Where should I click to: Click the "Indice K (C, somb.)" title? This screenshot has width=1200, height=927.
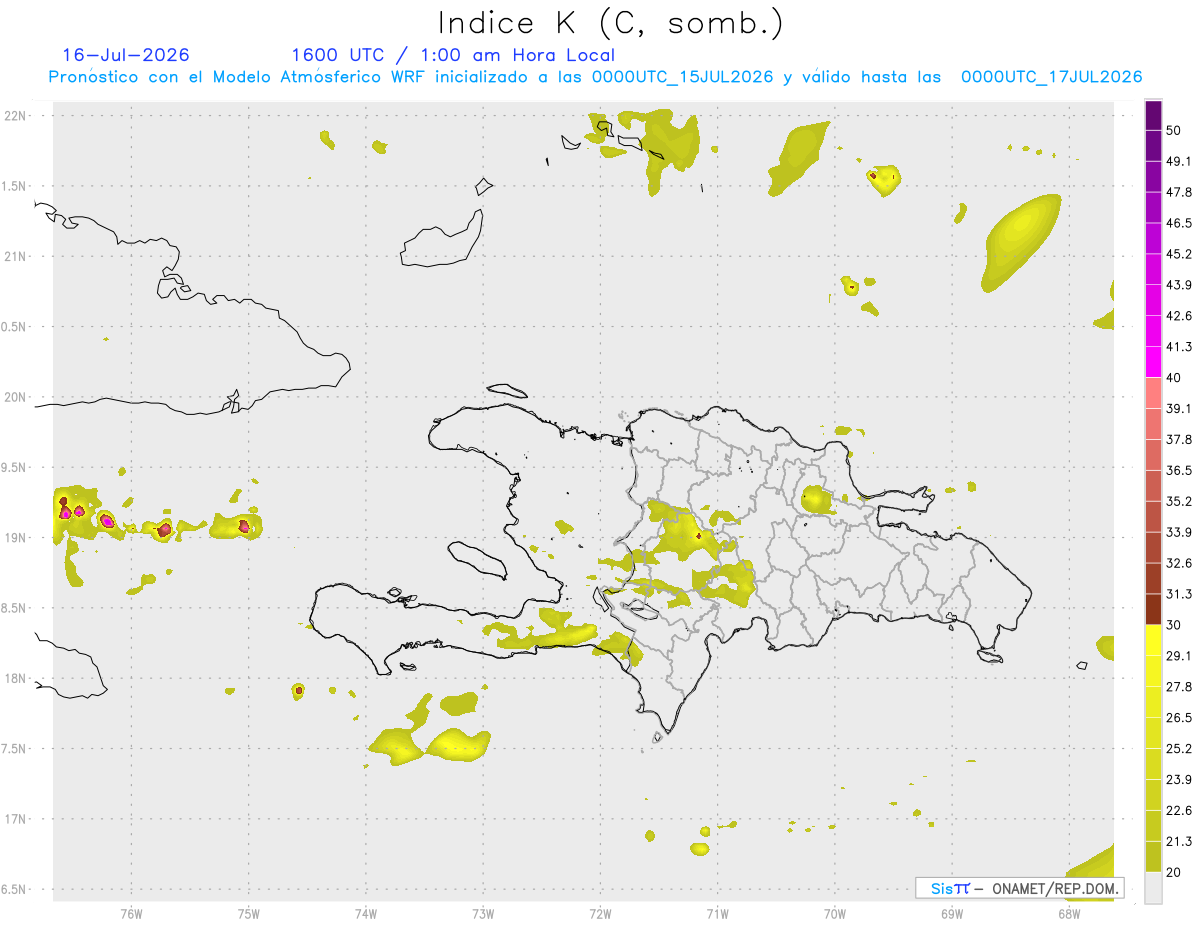coord(612,23)
